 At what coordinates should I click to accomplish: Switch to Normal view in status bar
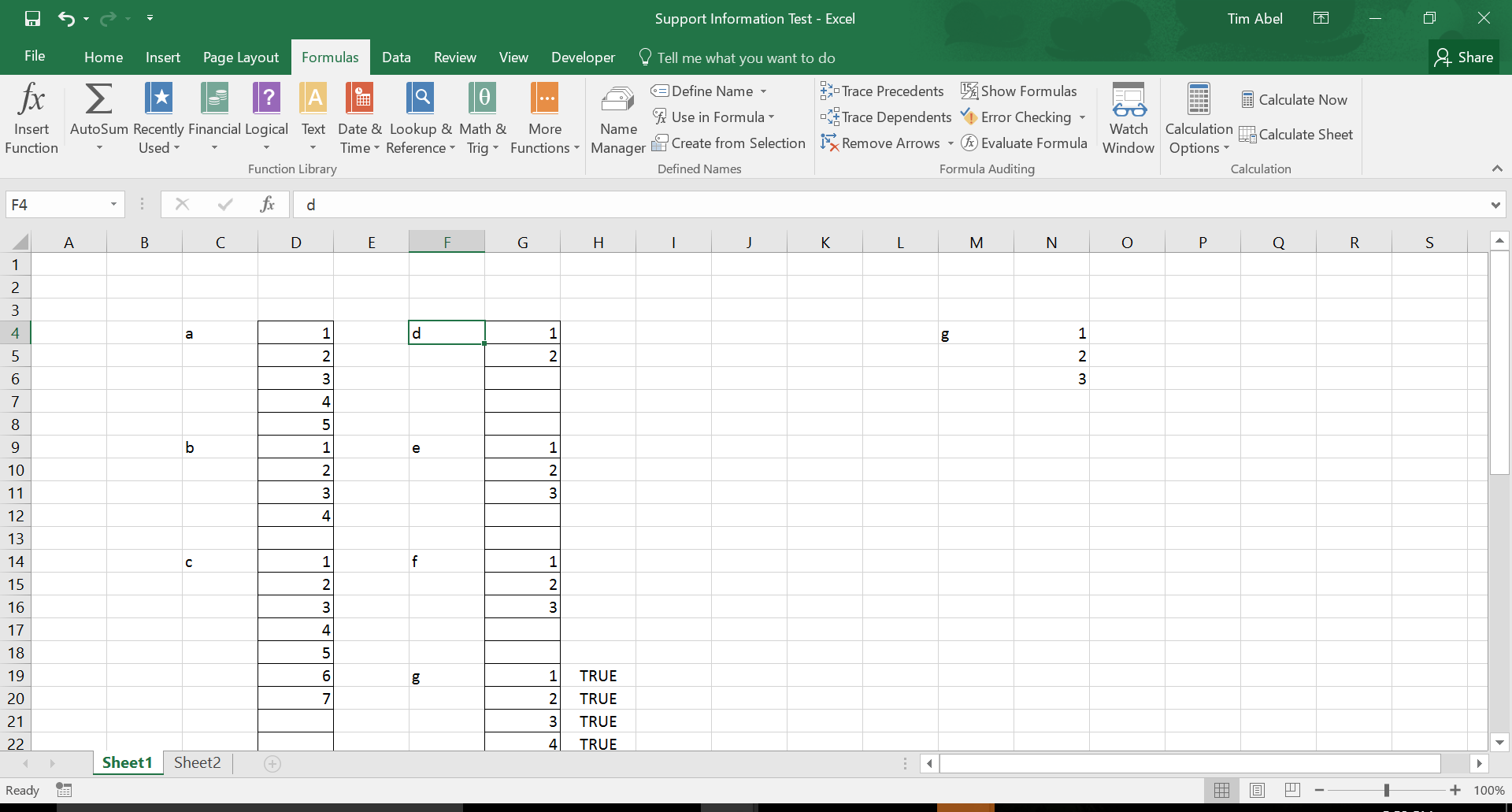1221,790
